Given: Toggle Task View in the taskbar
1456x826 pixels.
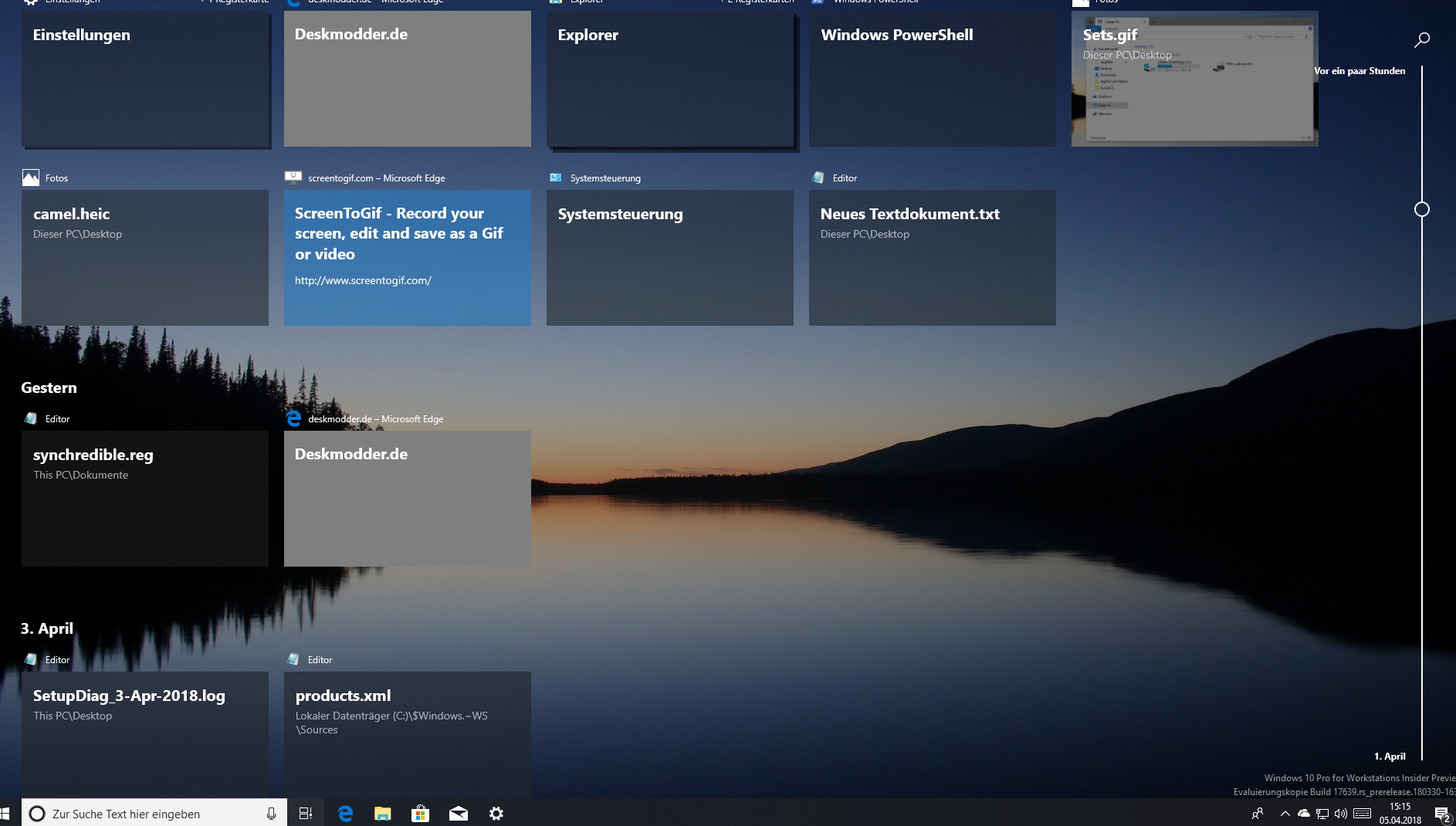Looking at the screenshot, I should pos(306,814).
